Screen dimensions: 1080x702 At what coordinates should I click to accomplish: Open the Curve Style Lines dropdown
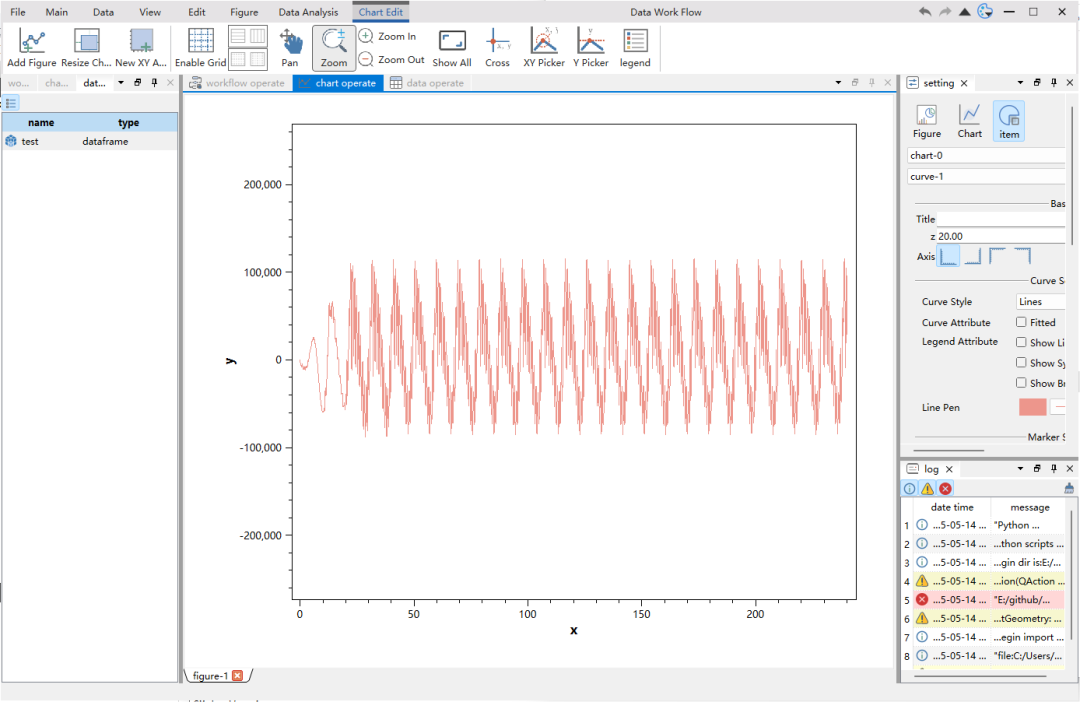pyautogui.click(x=1041, y=302)
